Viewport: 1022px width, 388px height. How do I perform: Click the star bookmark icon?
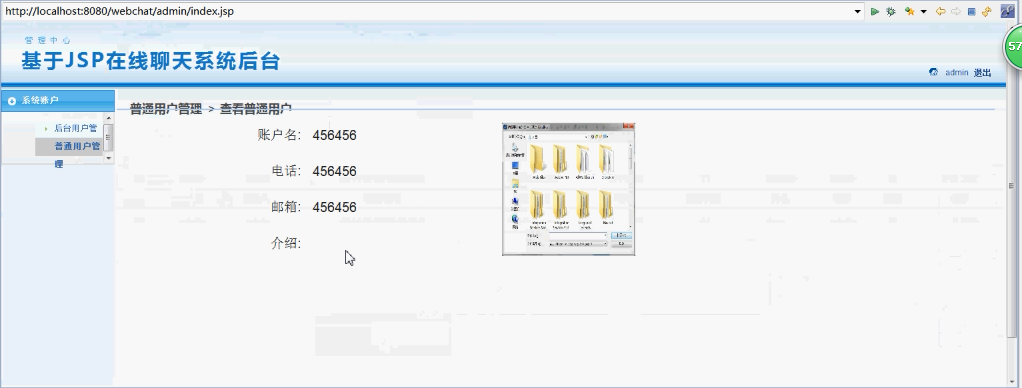pos(909,11)
